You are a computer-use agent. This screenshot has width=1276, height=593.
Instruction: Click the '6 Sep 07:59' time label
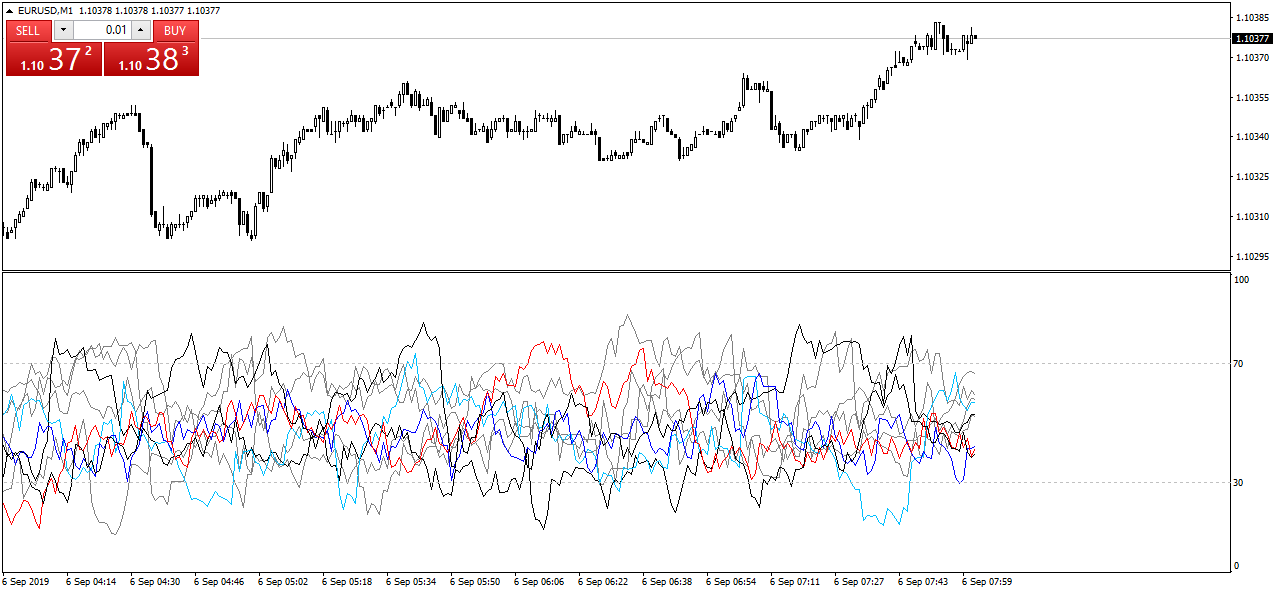coord(987,581)
